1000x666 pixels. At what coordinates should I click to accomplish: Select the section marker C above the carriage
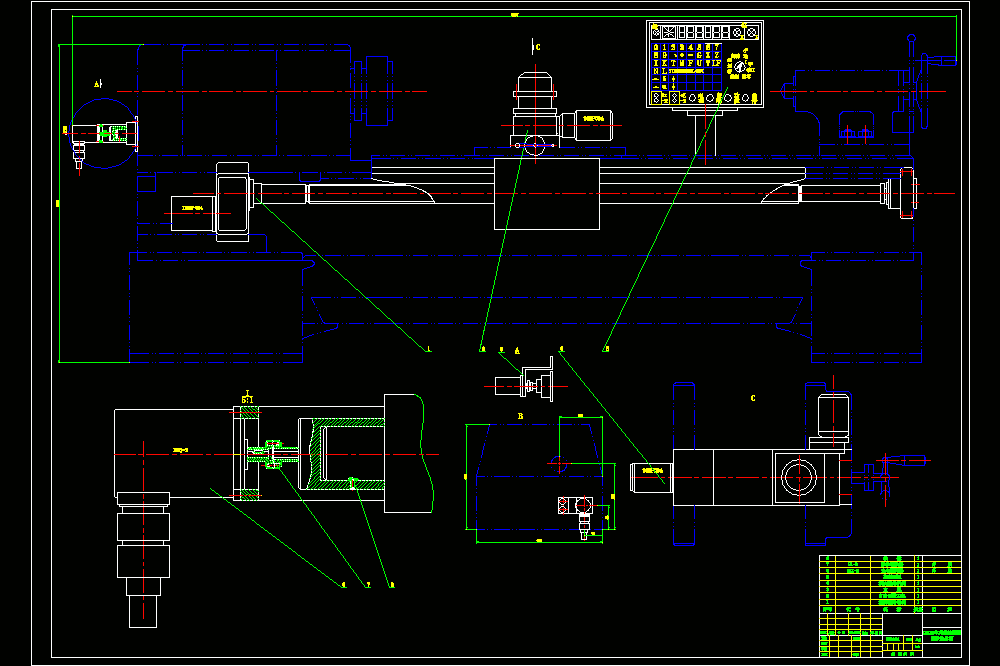pyautogui.click(x=536, y=47)
